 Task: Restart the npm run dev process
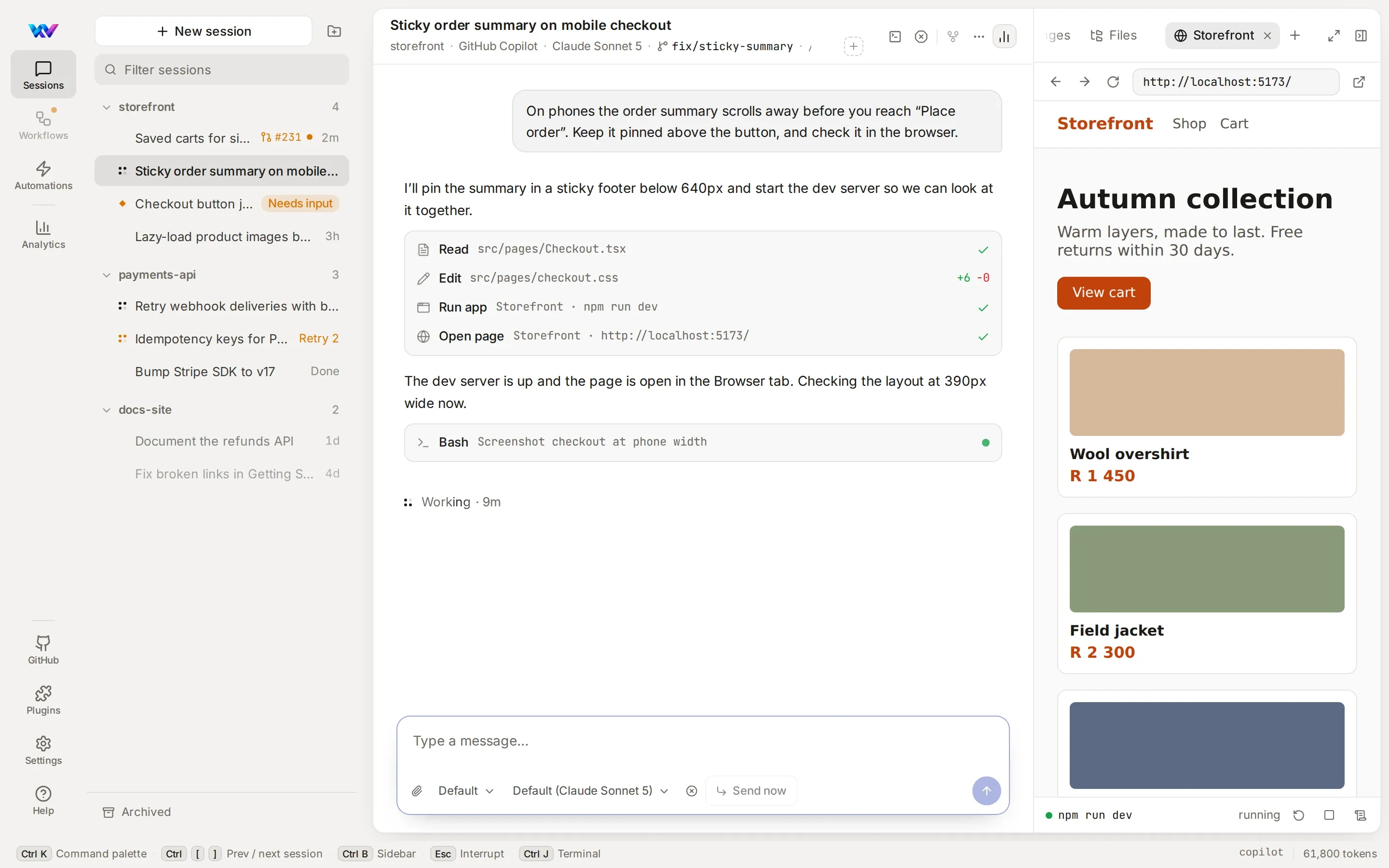(1299, 815)
